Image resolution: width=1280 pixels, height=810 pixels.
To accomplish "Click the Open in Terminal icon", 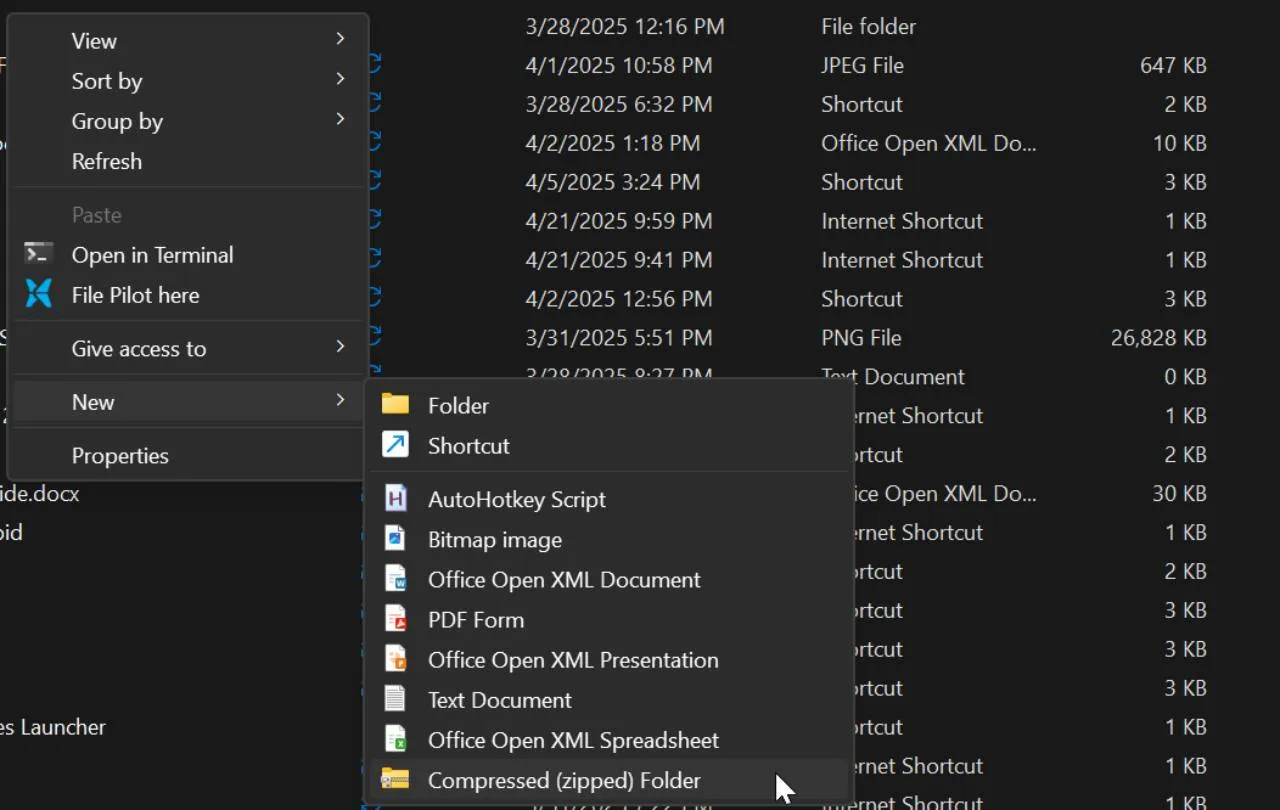I will [x=38, y=254].
